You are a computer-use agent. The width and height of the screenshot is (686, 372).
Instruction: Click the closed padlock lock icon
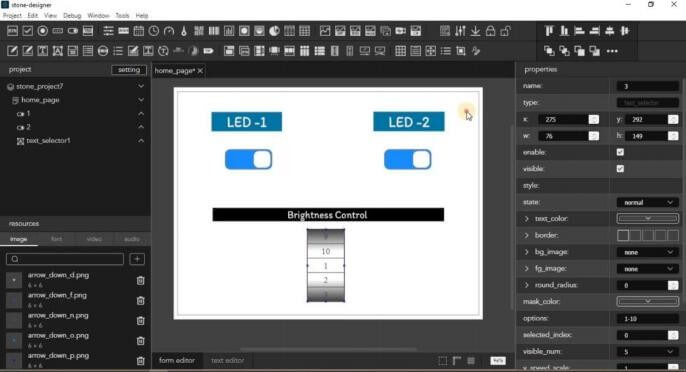pos(490,31)
